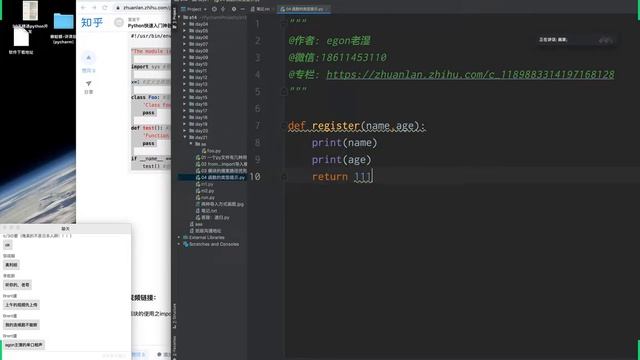Open the top-left desktop image file

[30, 11]
